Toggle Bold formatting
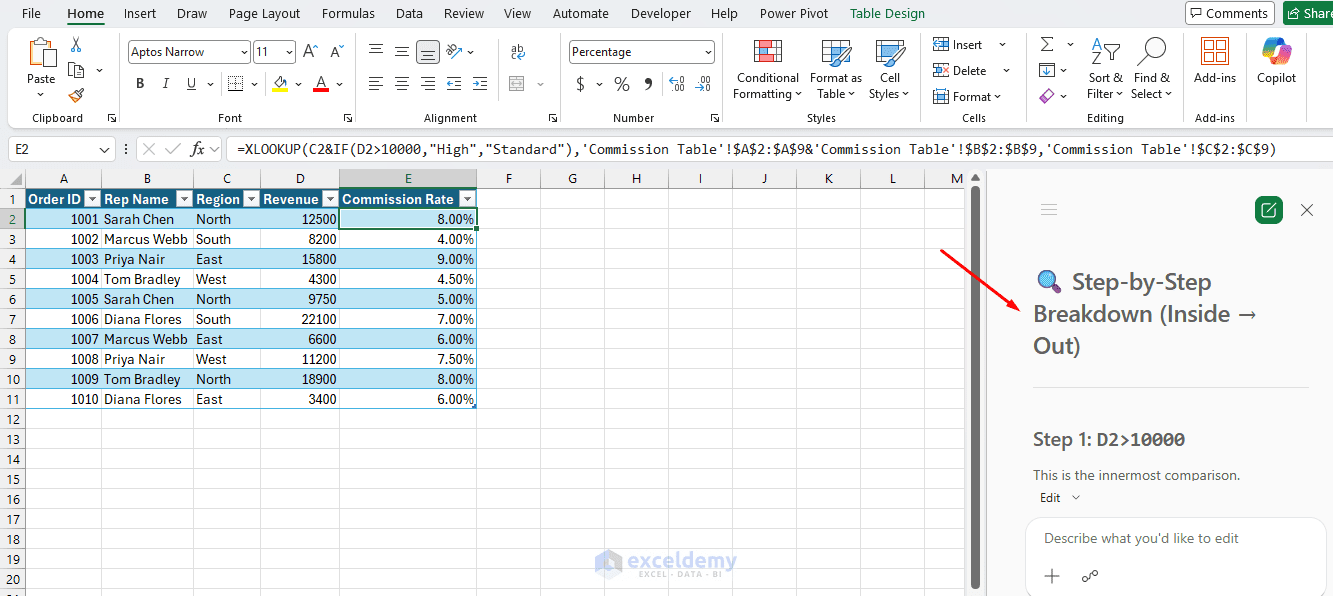This screenshot has width=1333, height=596. point(140,84)
